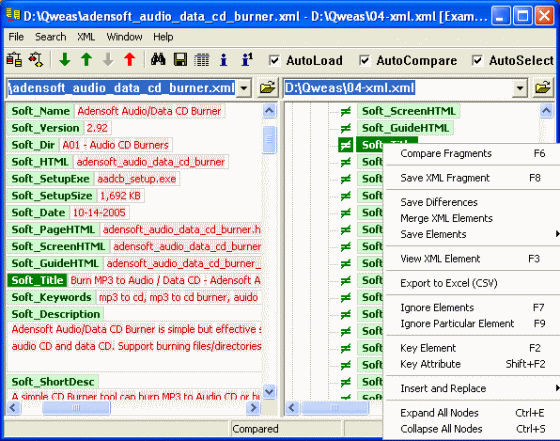Go to previous difference with green up arrow
The image size is (560, 441).
click(86, 60)
